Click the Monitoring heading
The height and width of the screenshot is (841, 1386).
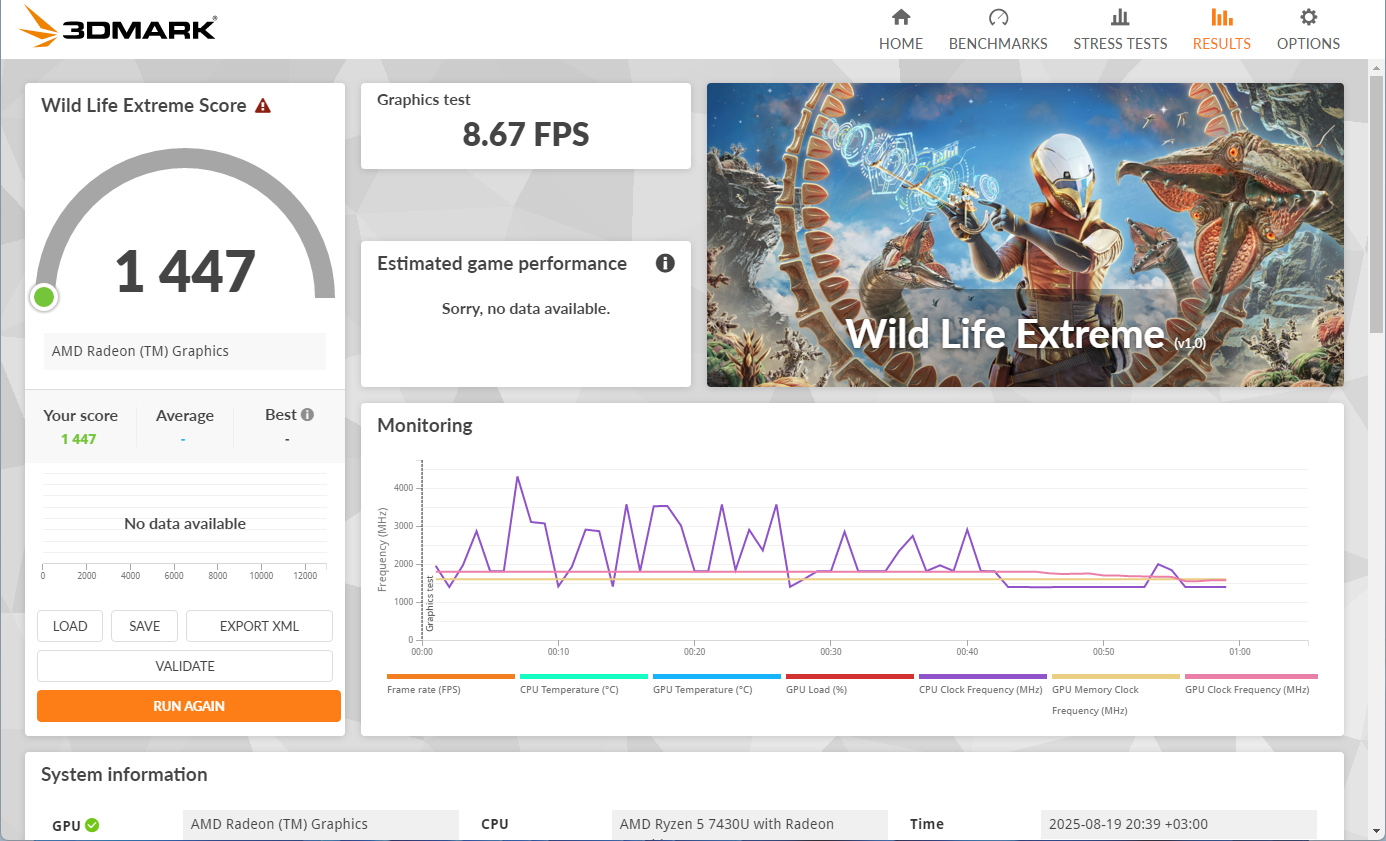click(x=425, y=425)
